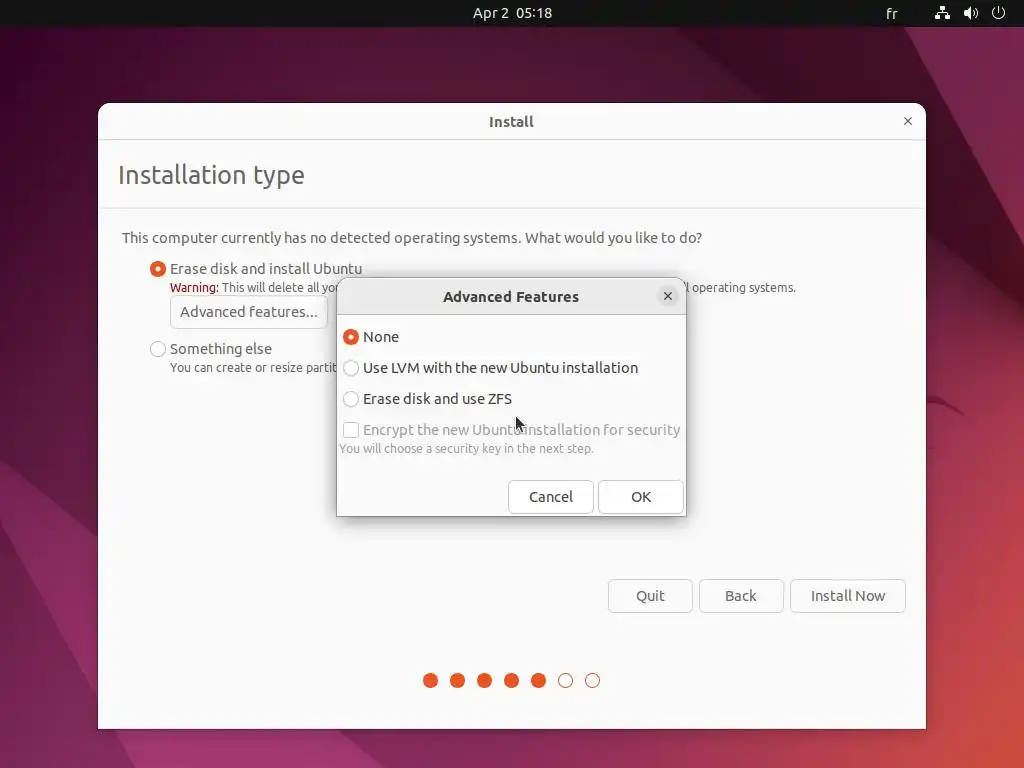Click the Quit button
This screenshot has height=768, width=1024.
pos(650,596)
